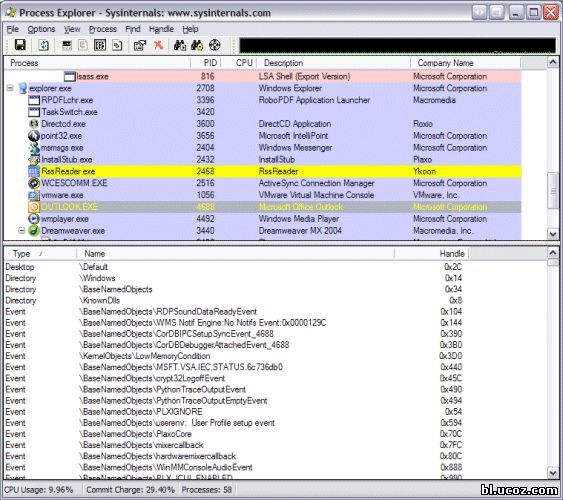The height and width of the screenshot is (500, 563).
Task: Collapse the Dreamweaver.exe process tree
Action: (22, 230)
